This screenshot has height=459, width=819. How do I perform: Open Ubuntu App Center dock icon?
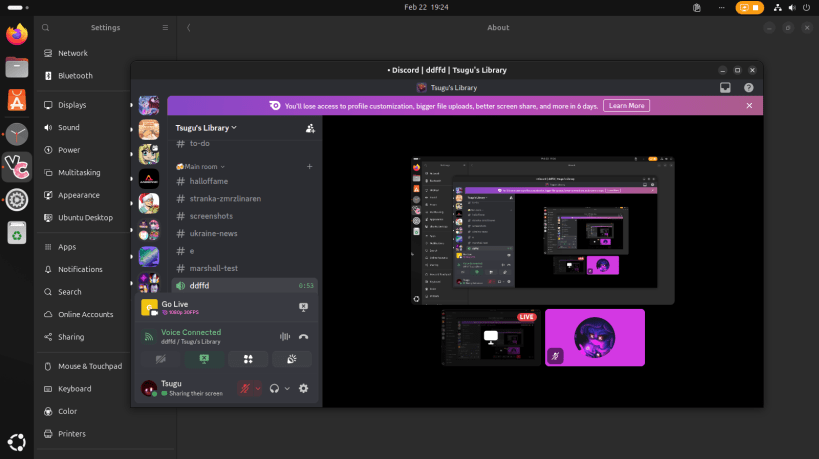[17, 100]
